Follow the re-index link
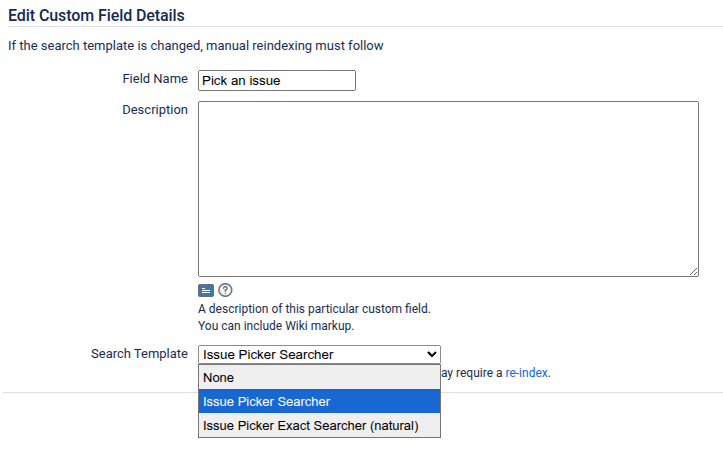723x456 pixels. tap(527, 373)
